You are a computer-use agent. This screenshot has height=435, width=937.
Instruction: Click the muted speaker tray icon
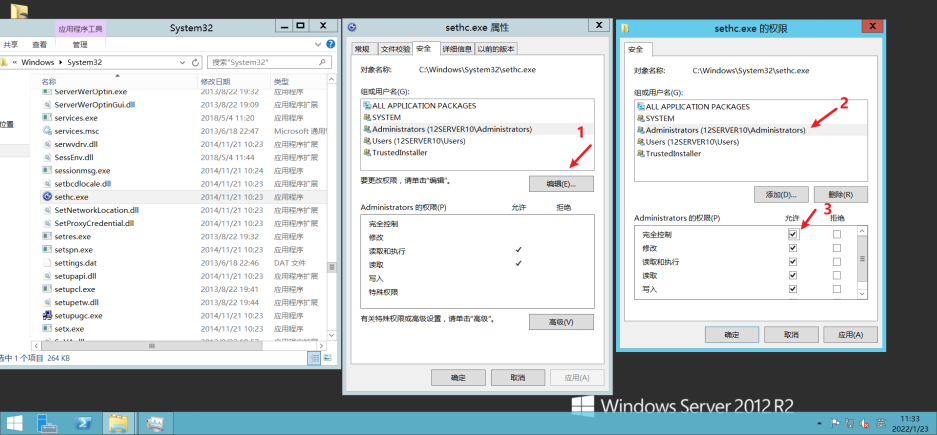[x=865, y=424]
